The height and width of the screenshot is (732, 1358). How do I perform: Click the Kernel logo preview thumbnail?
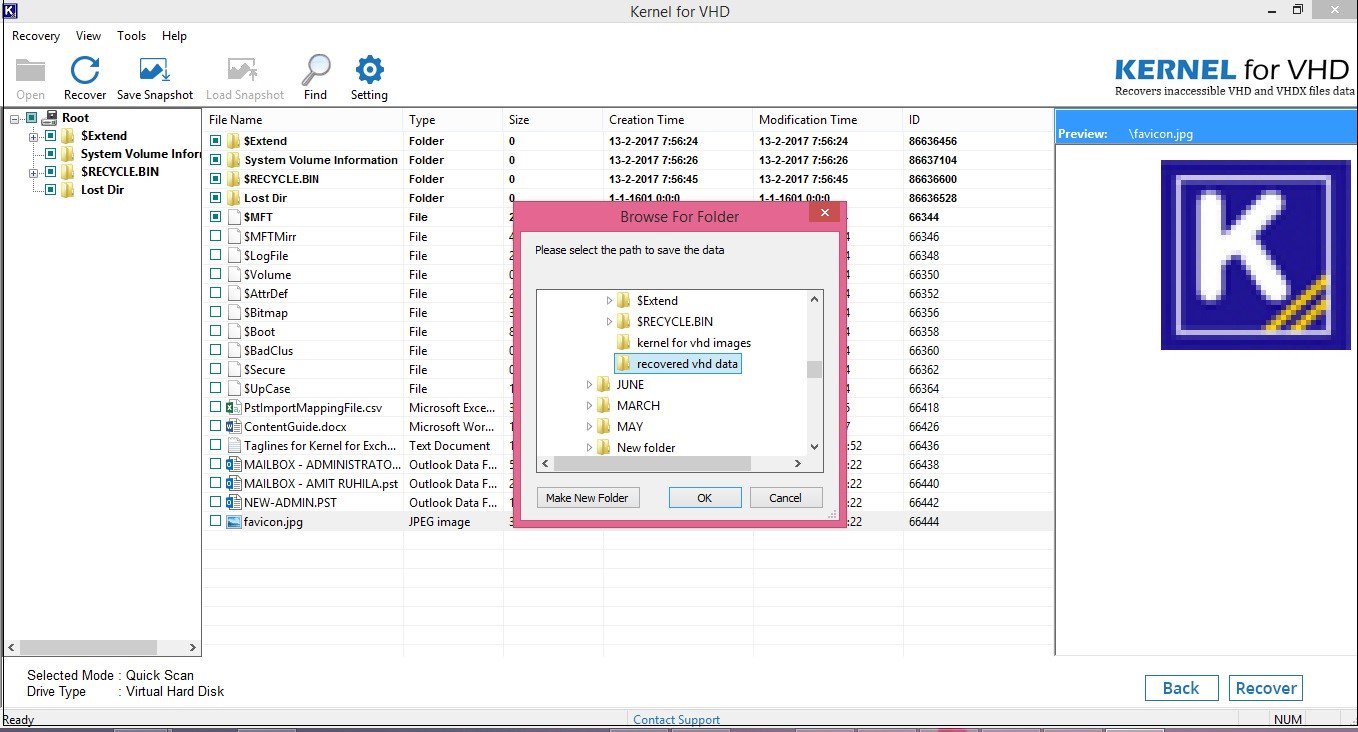tap(1256, 255)
